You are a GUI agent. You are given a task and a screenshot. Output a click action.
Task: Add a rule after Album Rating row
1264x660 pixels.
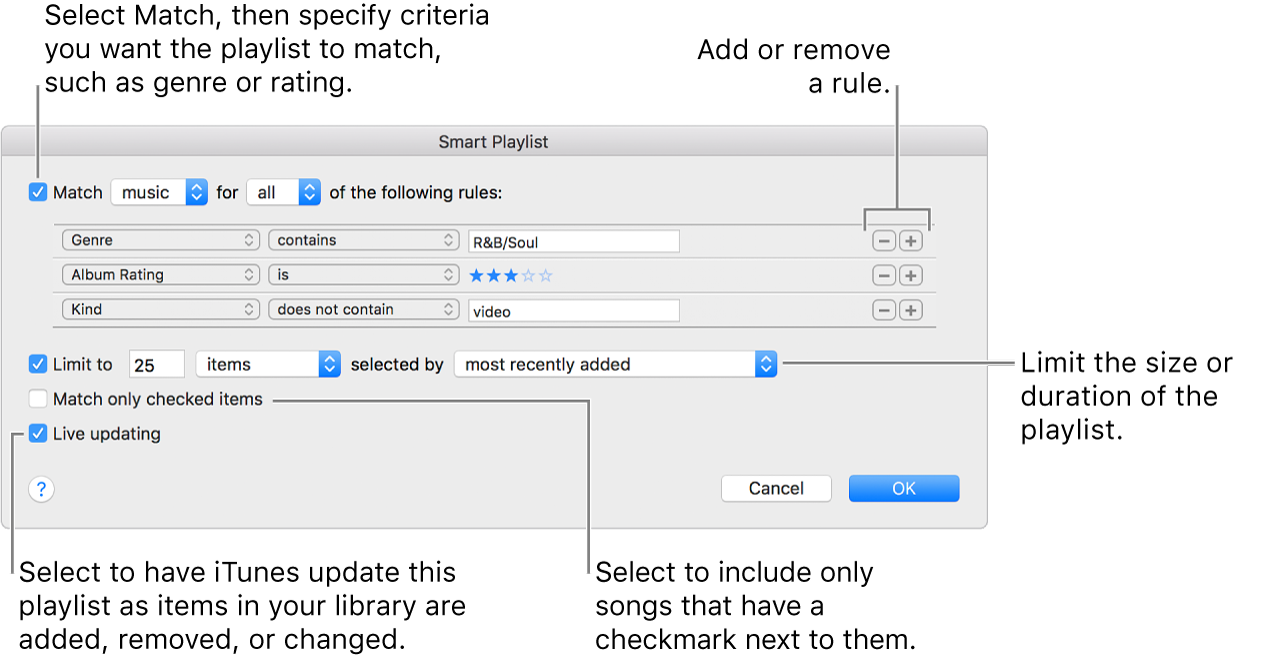tap(910, 276)
